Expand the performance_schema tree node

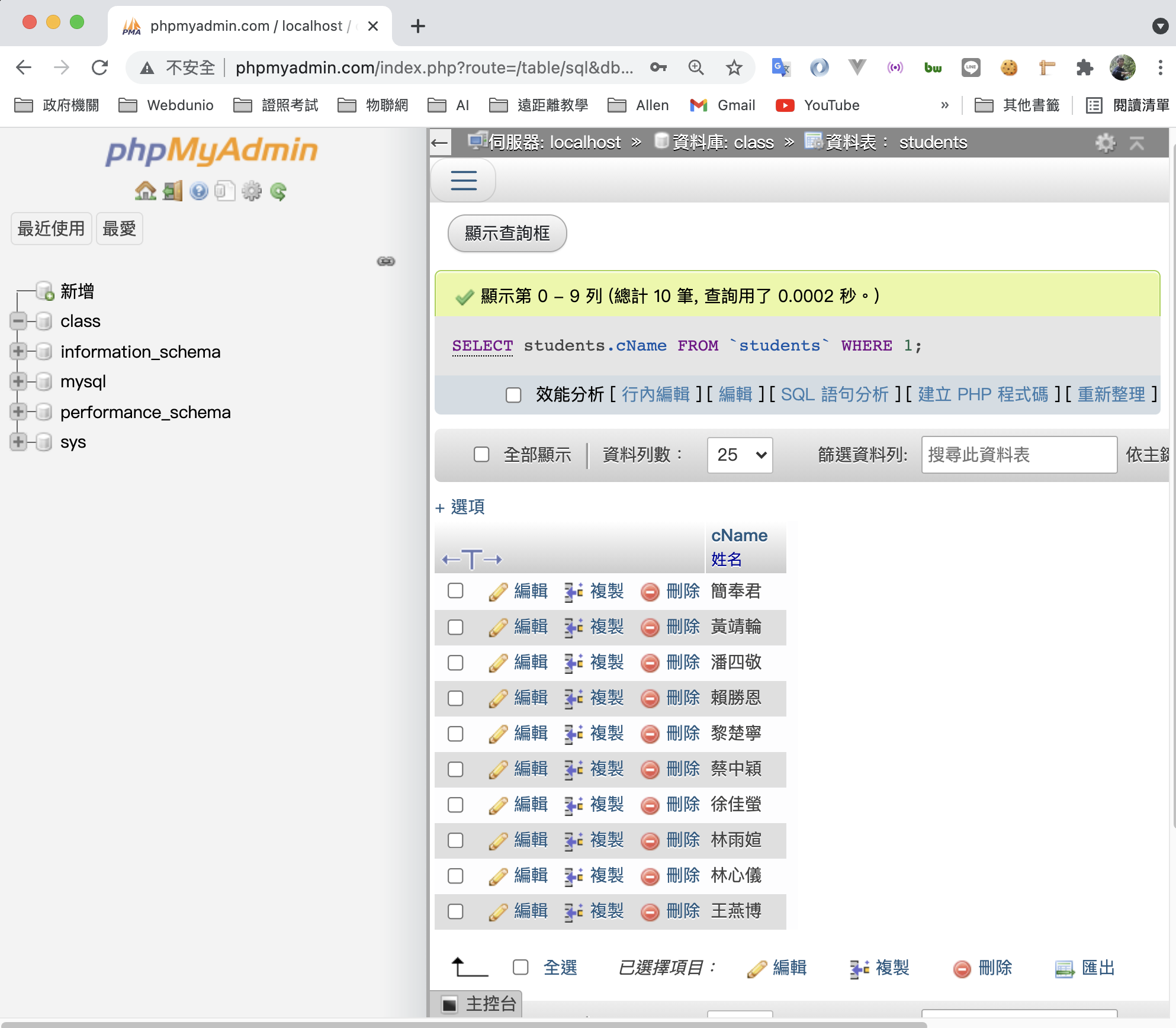18,412
